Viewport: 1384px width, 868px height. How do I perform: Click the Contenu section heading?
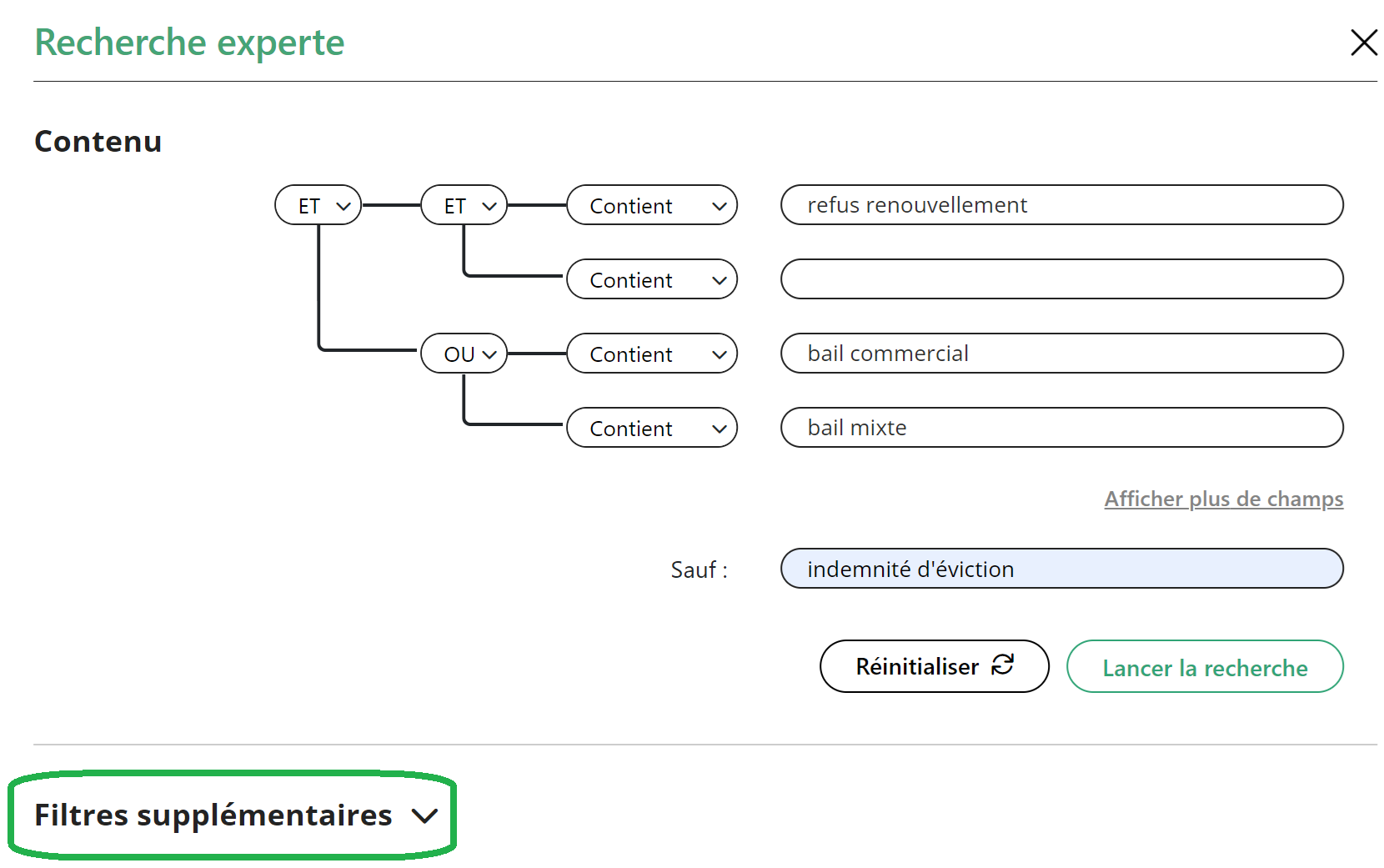point(98,142)
